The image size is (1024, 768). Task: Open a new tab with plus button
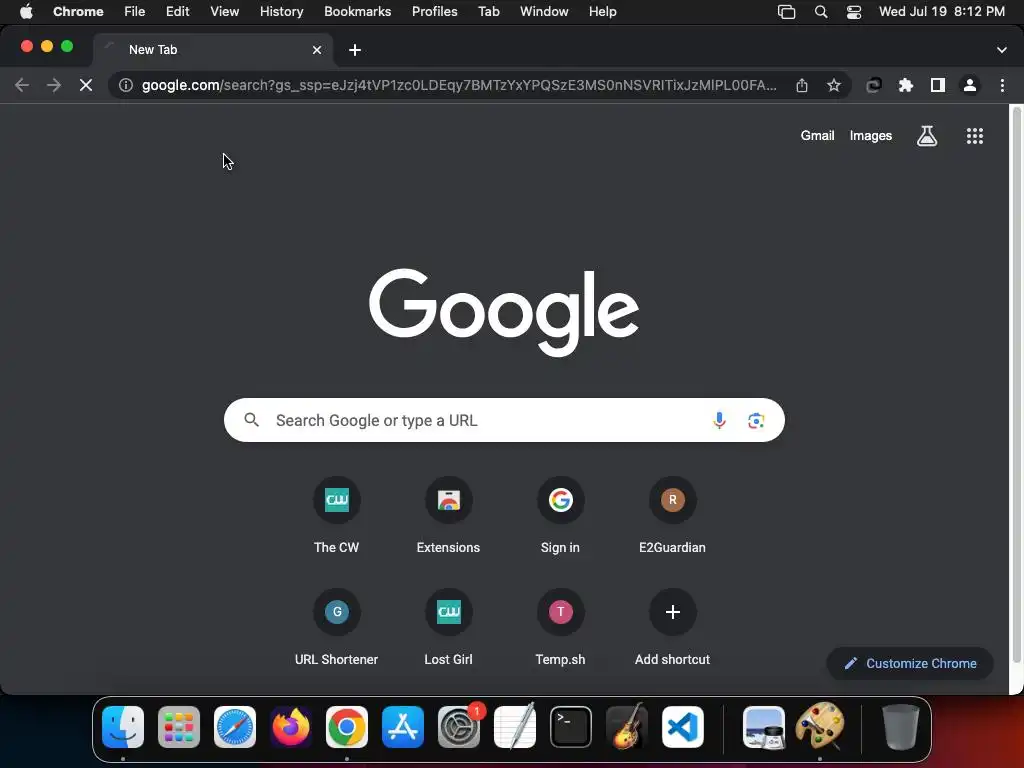355,50
